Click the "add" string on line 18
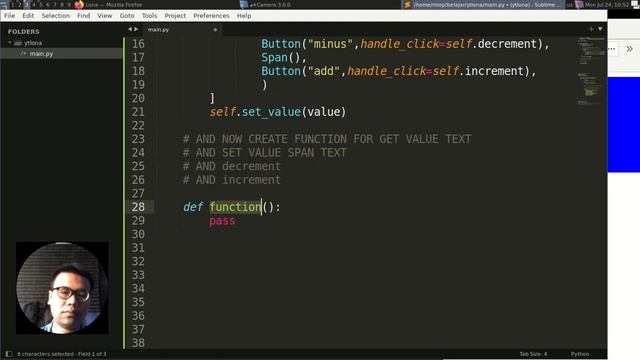 (323, 71)
